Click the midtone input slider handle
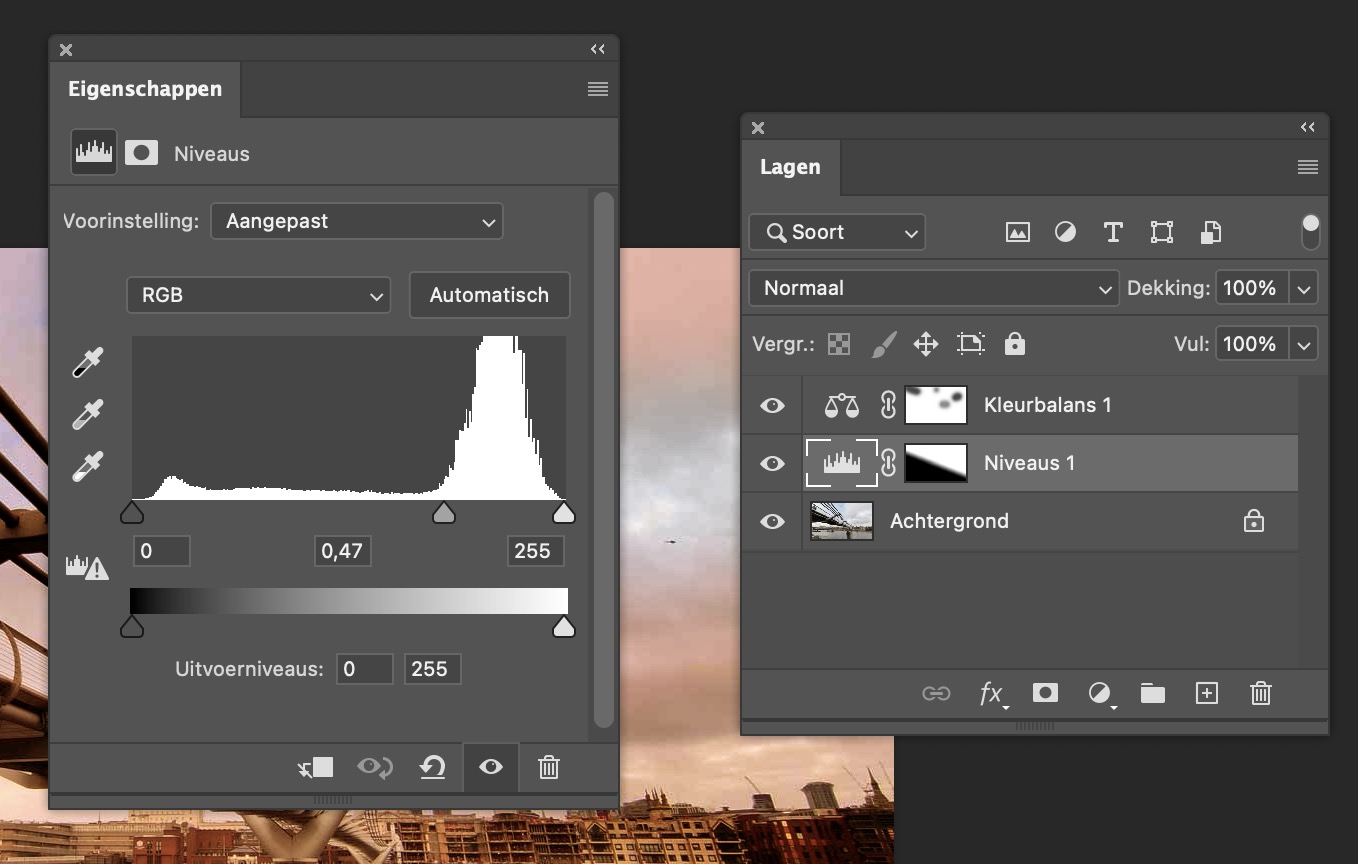The image size is (1358, 864). coord(443,513)
